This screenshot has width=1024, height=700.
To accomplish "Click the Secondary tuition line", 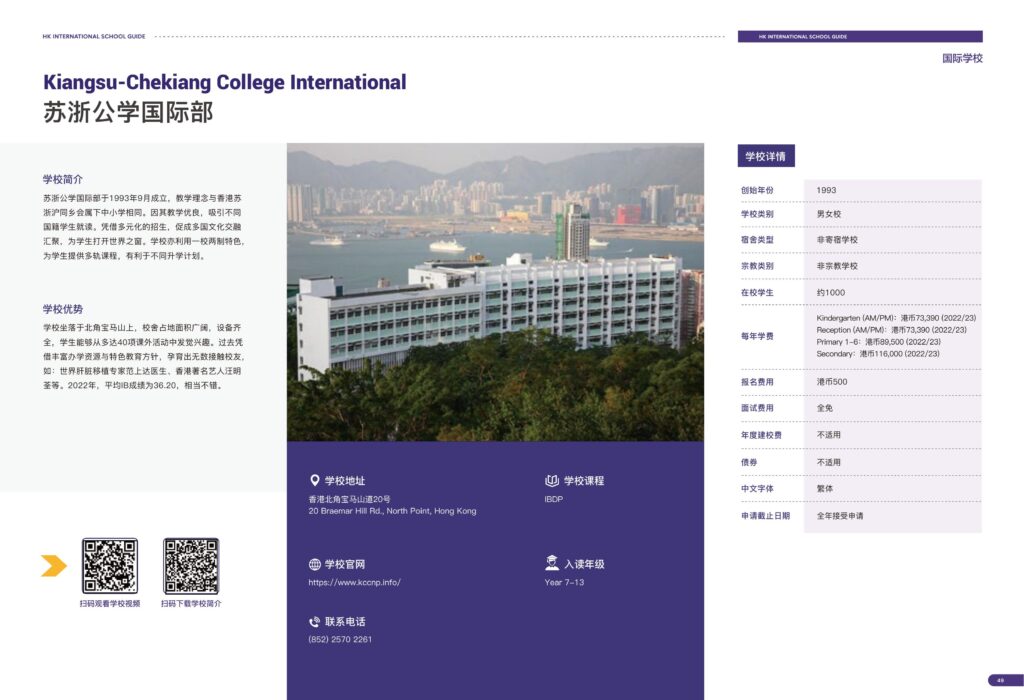I will click(x=878, y=353).
